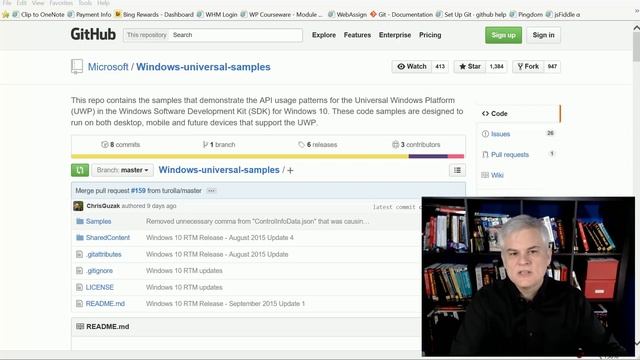Click the scroll up arrow on the page scrollbar
The height and width of the screenshot is (360, 640).
(636, 28)
